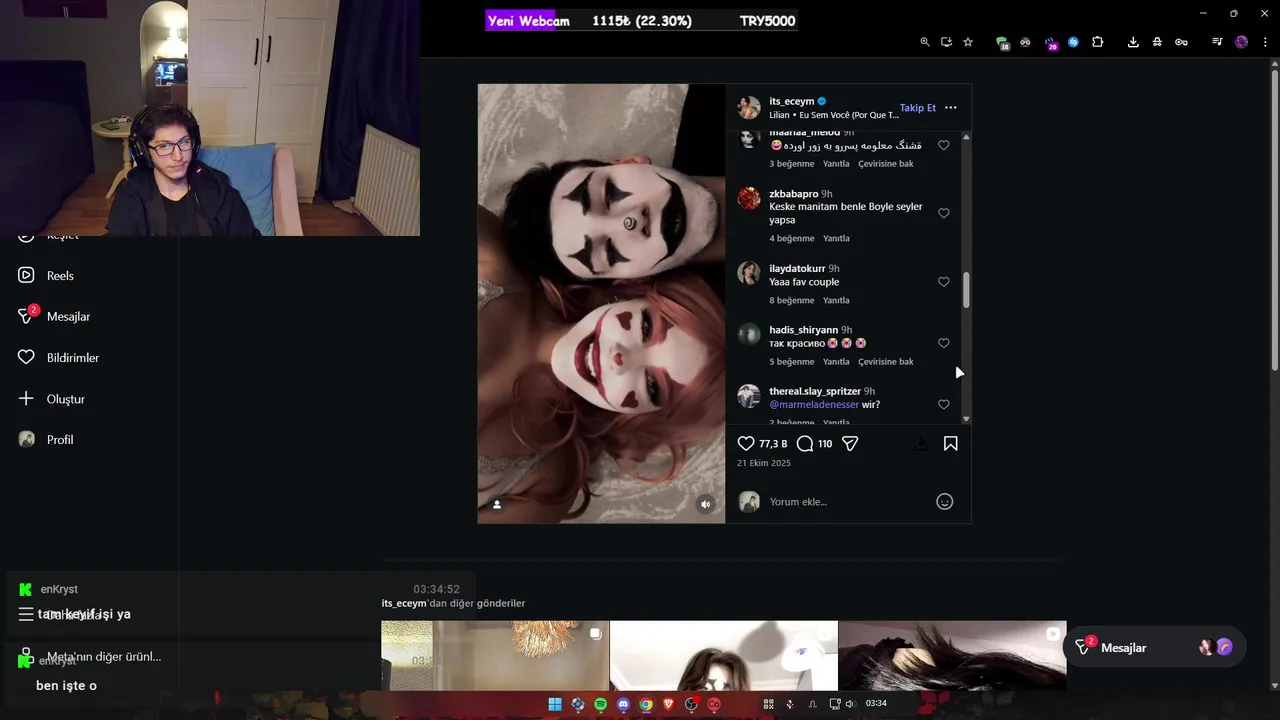The height and width of the screenshot is (720, 1280).
Task: Share the post with paper-plane icon
Action: coord(850,443)
